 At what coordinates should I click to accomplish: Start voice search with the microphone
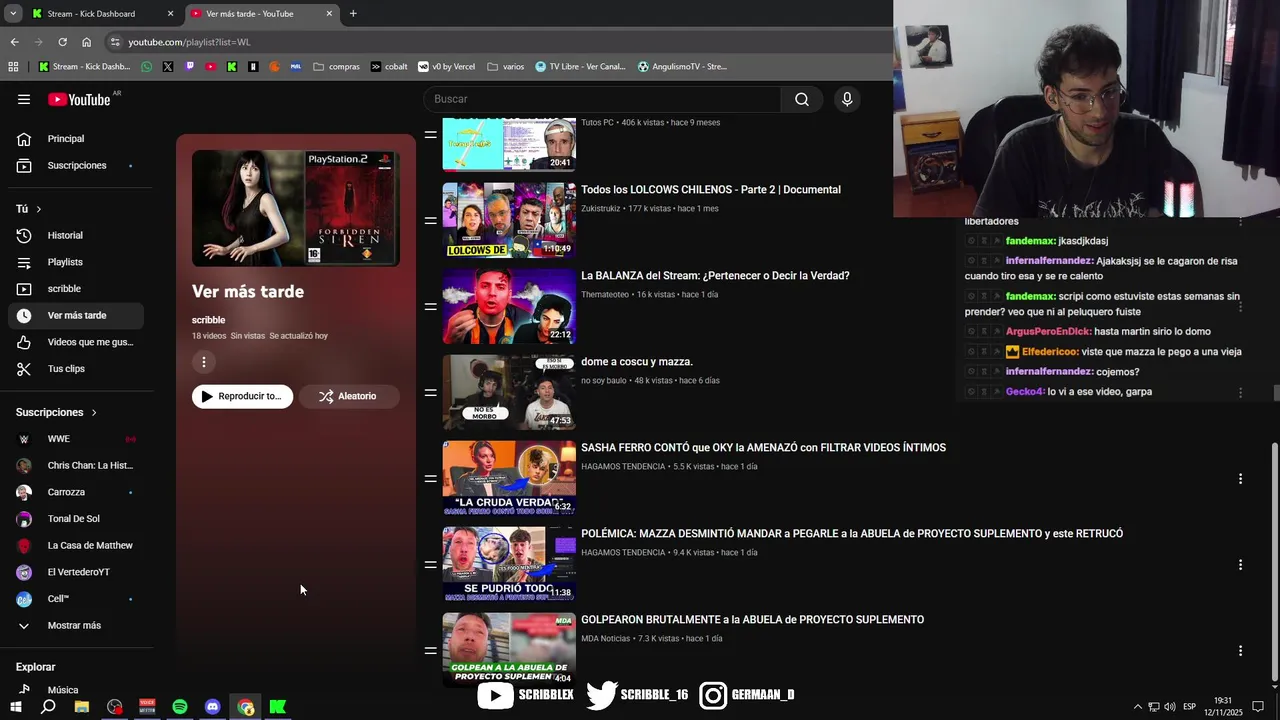click(x=847, y=99)
